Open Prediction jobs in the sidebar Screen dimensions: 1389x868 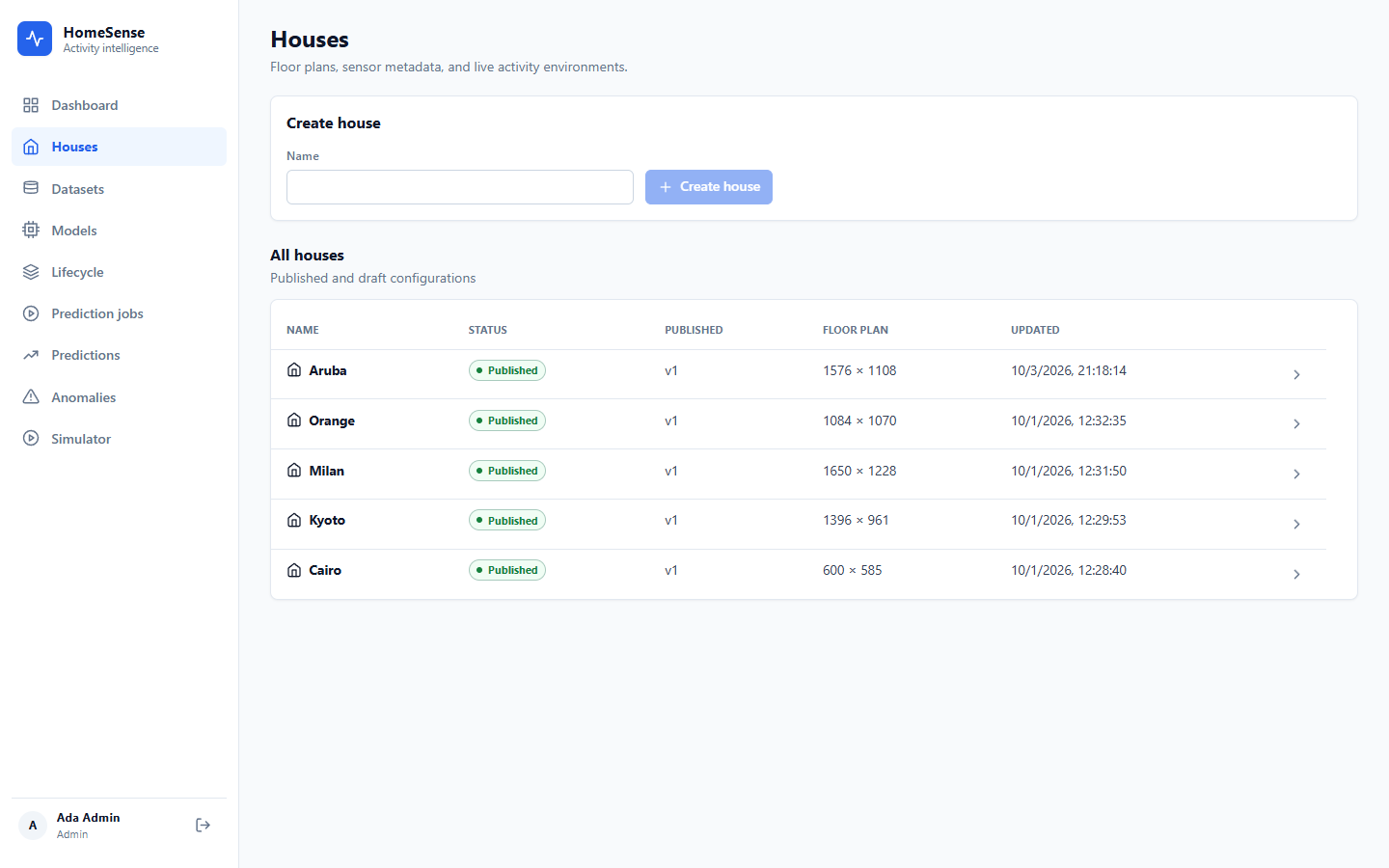coord(119,313)
